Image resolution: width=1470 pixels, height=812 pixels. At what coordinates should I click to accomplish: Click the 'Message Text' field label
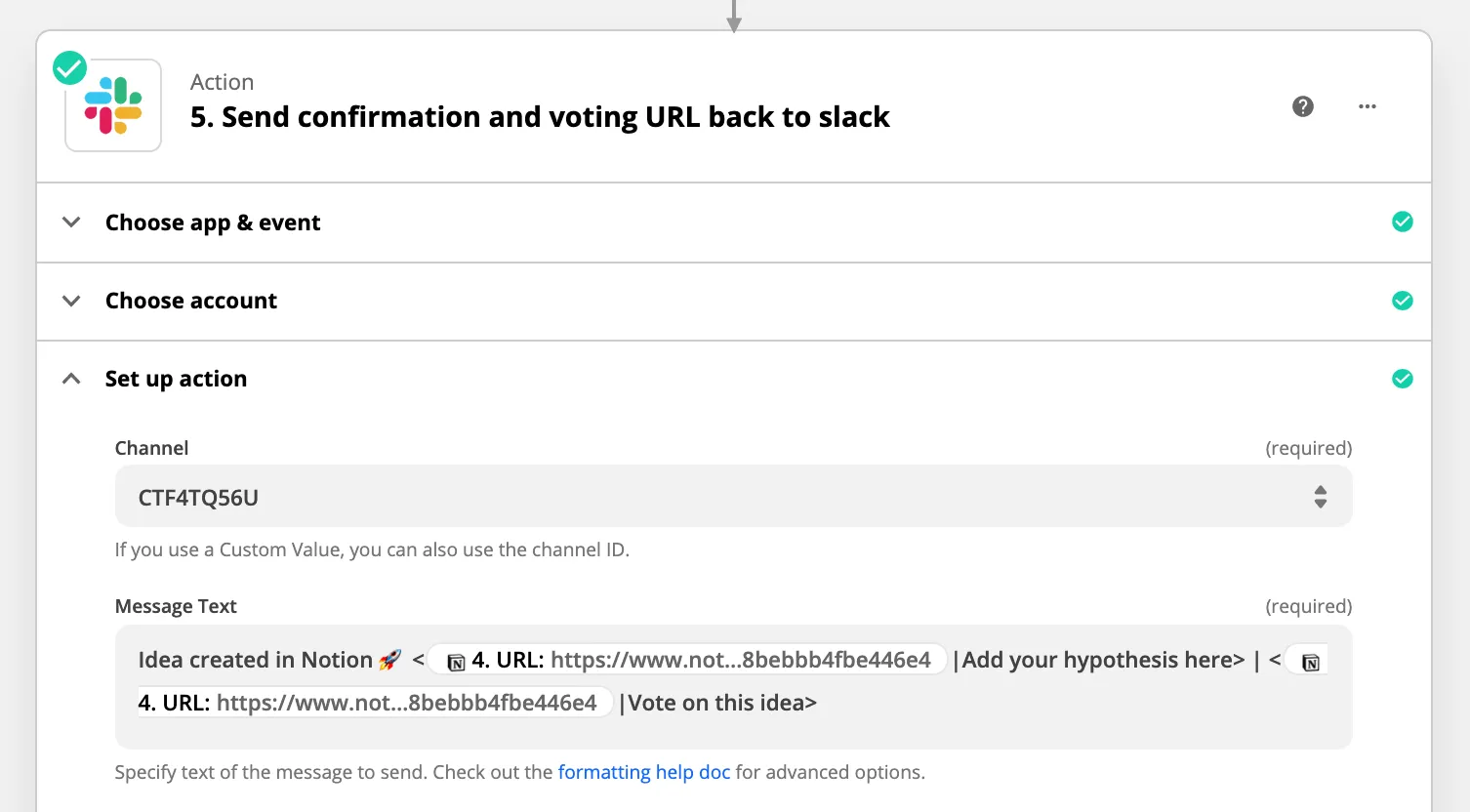[176, 606]
